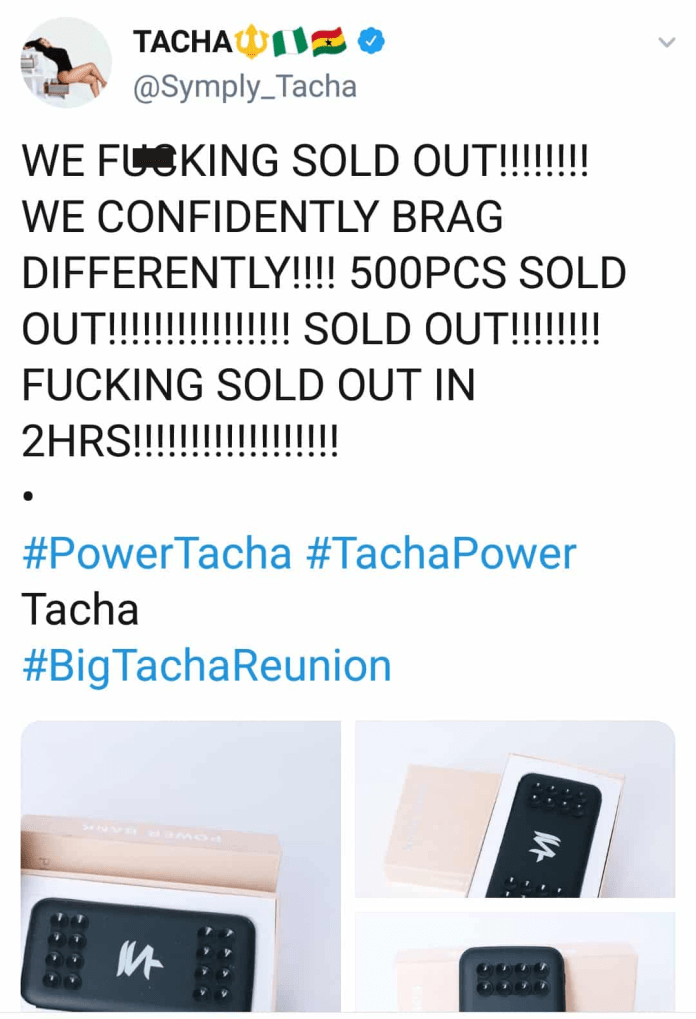Click the "2HRS" text line
This screenshot has height=1019, width=696.
pyautogui.click(x=180, y=440)
